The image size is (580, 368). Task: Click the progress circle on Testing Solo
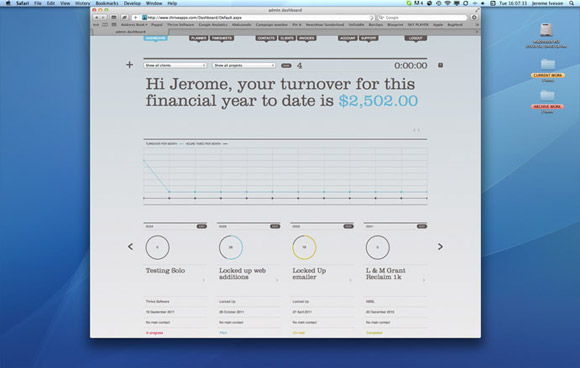[x=158, y=247]
